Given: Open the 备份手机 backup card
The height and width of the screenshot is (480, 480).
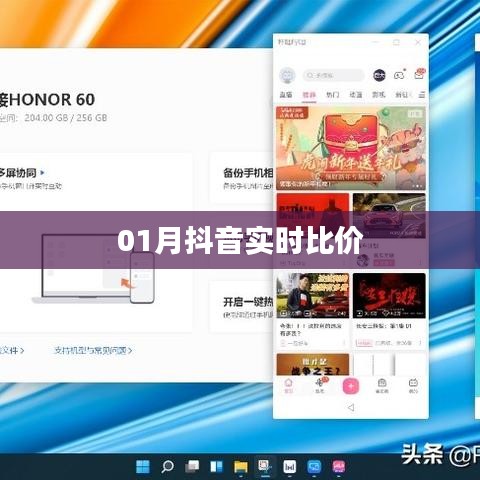Looking at the screenshot, I should click(x=242, y=178).
